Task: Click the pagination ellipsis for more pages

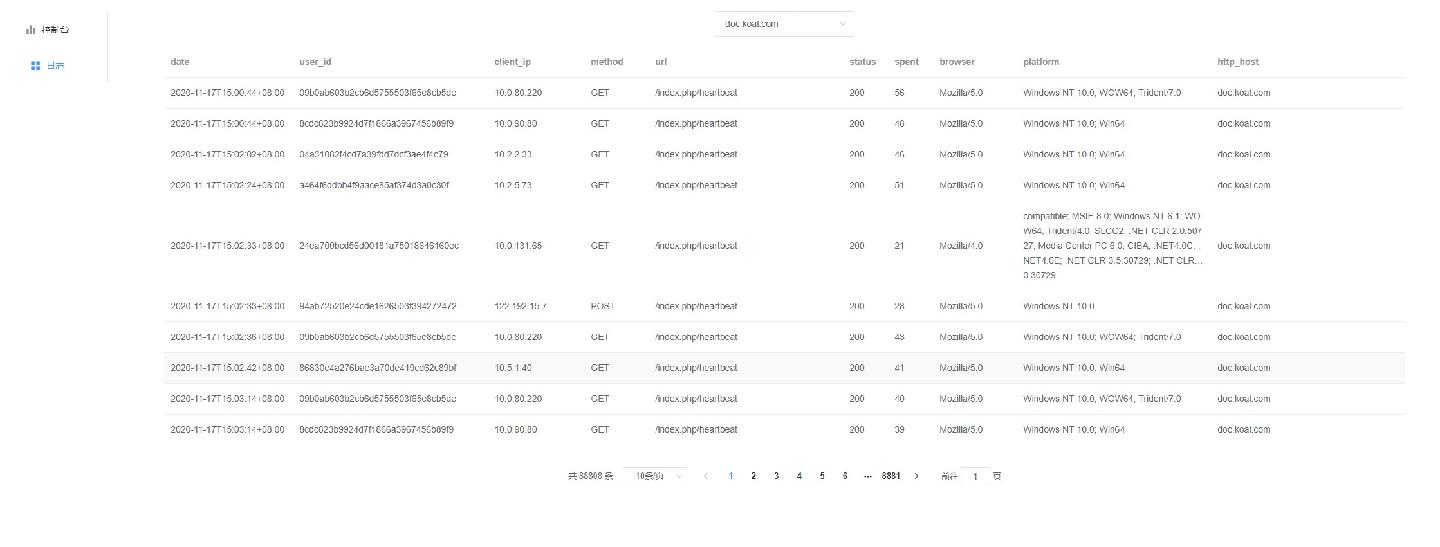Action: pos(868,476)
